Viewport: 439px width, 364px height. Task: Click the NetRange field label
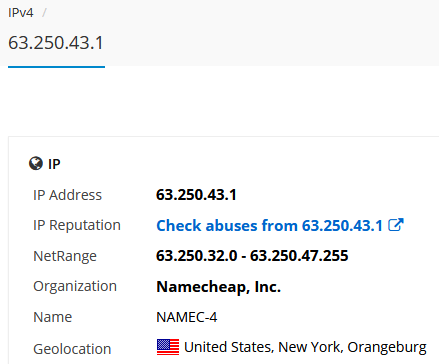65,256
